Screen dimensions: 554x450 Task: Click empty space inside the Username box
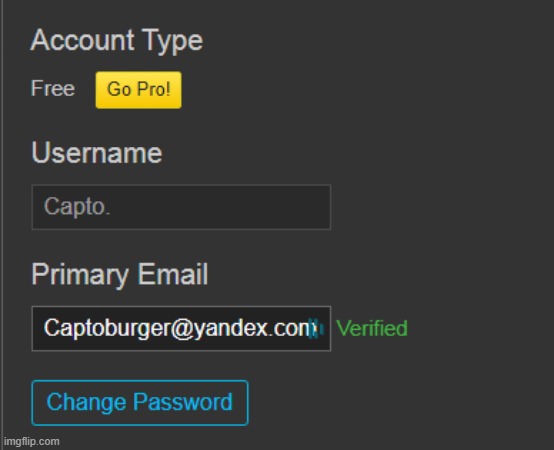click(221, 207)
